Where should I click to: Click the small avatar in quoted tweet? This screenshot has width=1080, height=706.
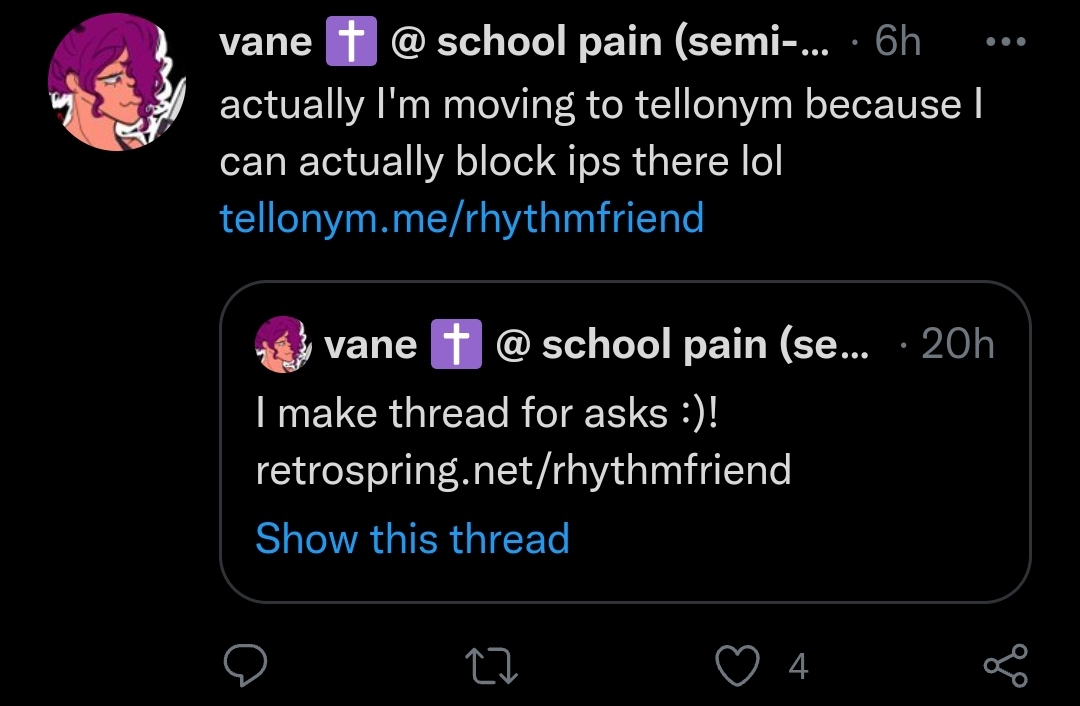pos(283,344)
